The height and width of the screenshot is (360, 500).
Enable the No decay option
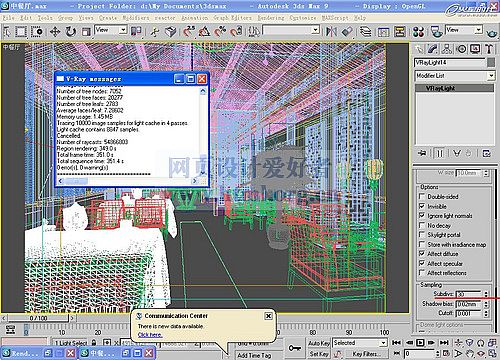pyautogui.click(x=422, y=225)
